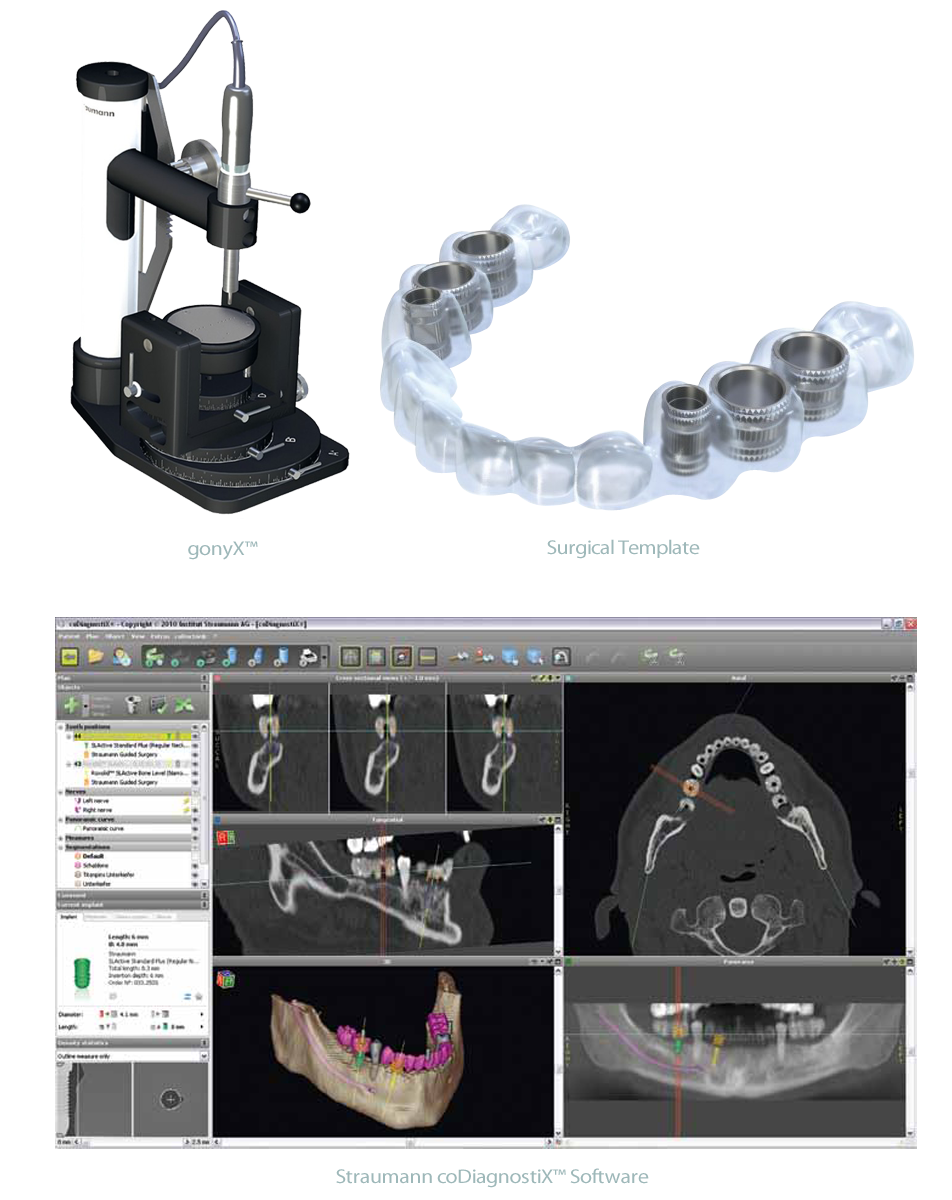Click the green X icon in Objects panel
This screenshot has width=952, height=1200.
pyautogui.click(x=184, y=705)
